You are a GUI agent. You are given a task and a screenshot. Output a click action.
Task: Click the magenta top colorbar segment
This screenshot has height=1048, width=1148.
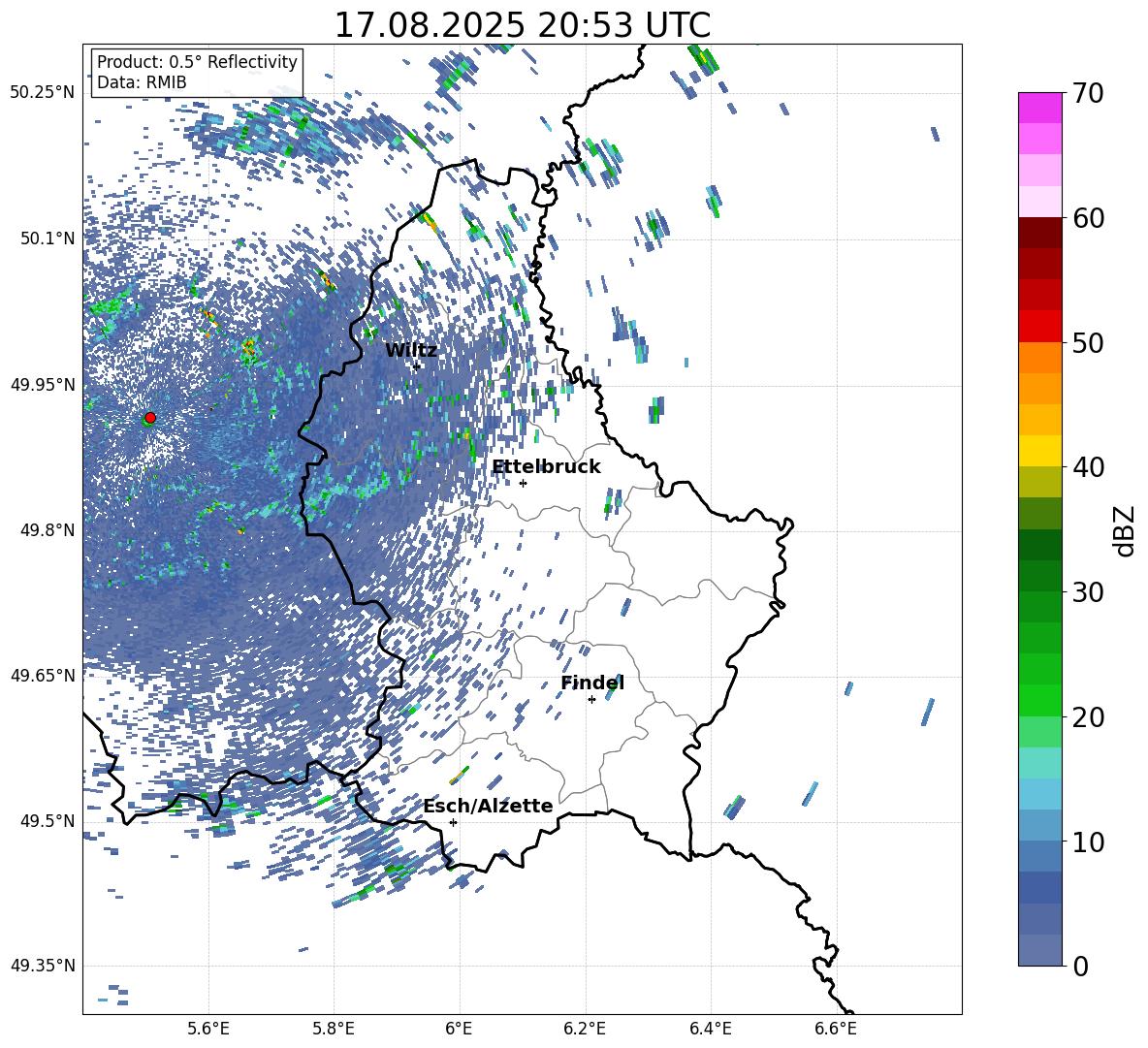point(1039,108)
